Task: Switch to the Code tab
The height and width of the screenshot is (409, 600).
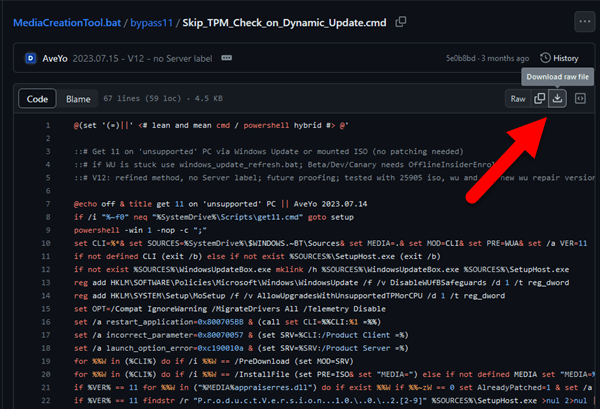Action: pyautogui.click(x=37, y=99)
